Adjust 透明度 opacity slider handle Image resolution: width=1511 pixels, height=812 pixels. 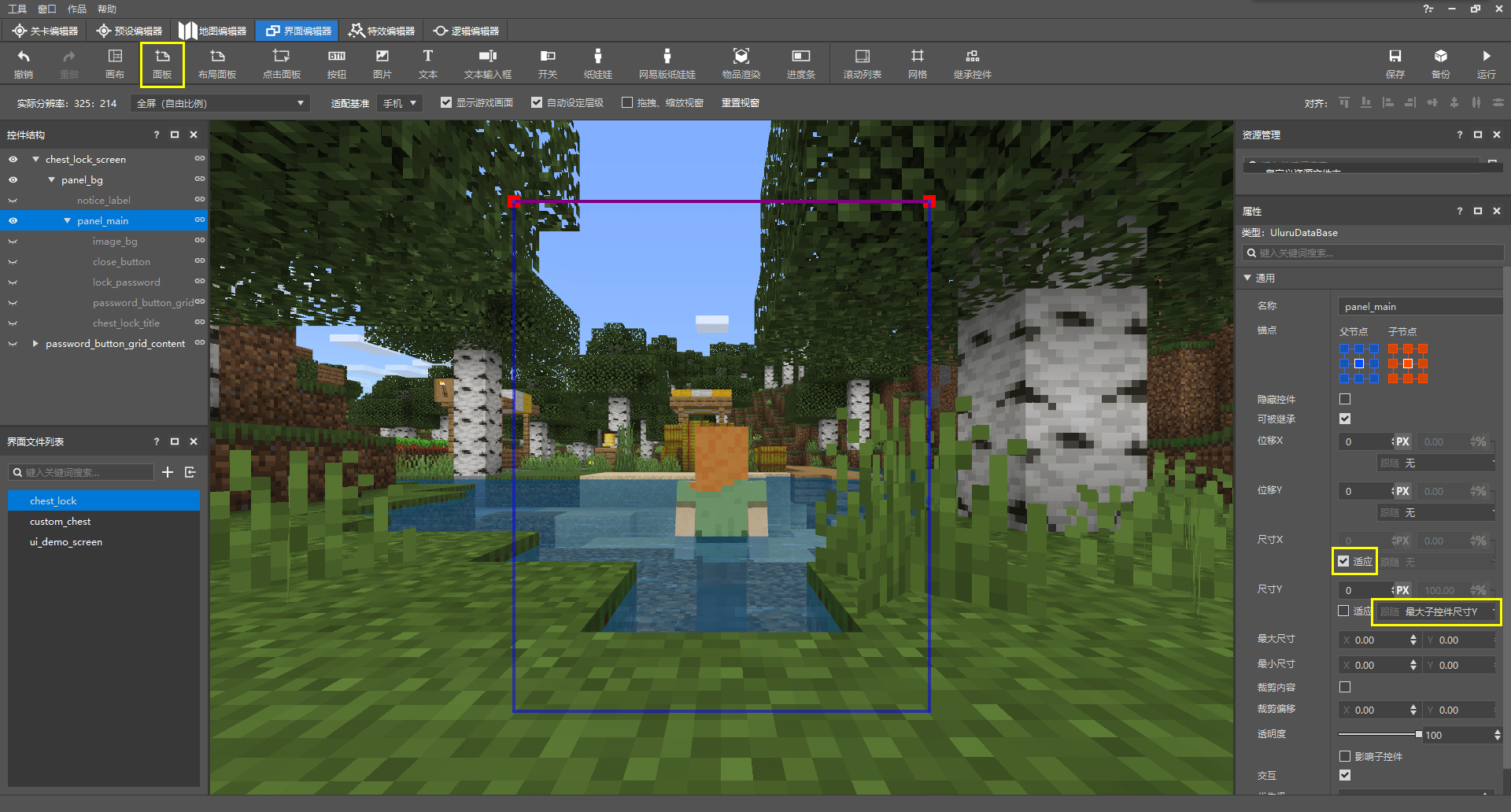click(x=1419, y=734)
